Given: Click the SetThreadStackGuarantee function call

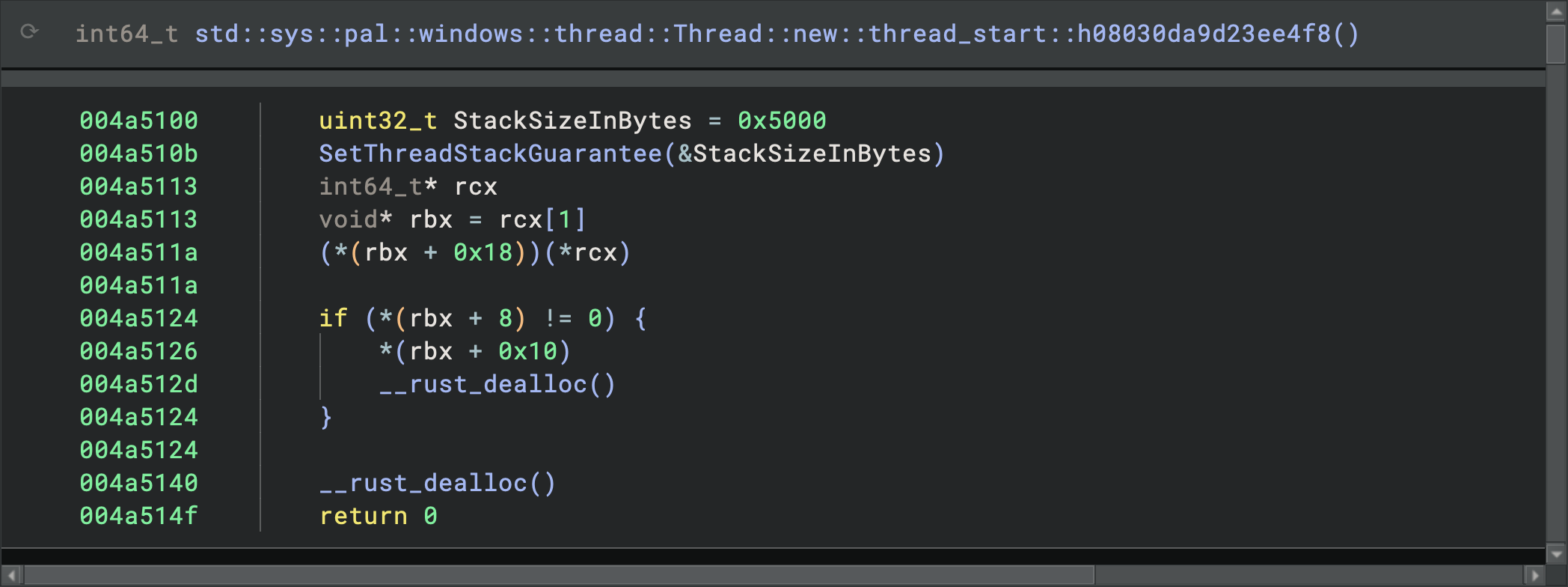Looking at the screenshot, I should click(x=491, y=153).
